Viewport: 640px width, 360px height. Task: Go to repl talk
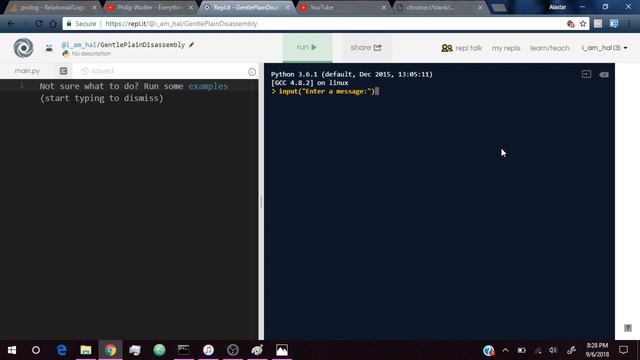462,48
